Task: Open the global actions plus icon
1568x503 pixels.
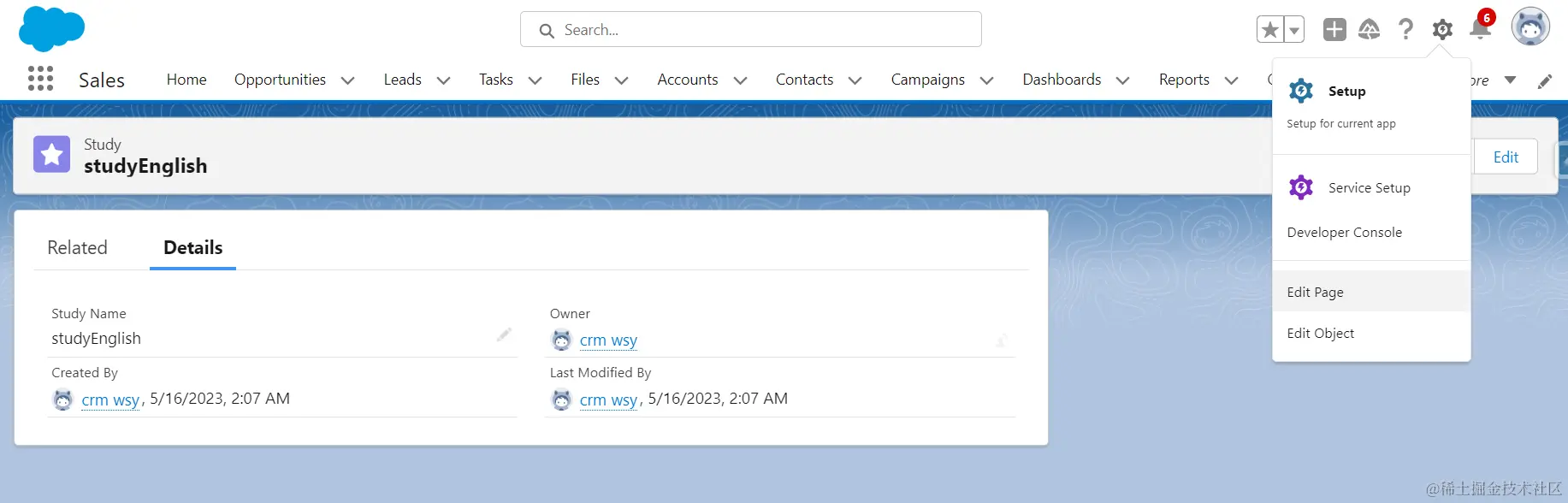Action: click(x=1334, y=30)
